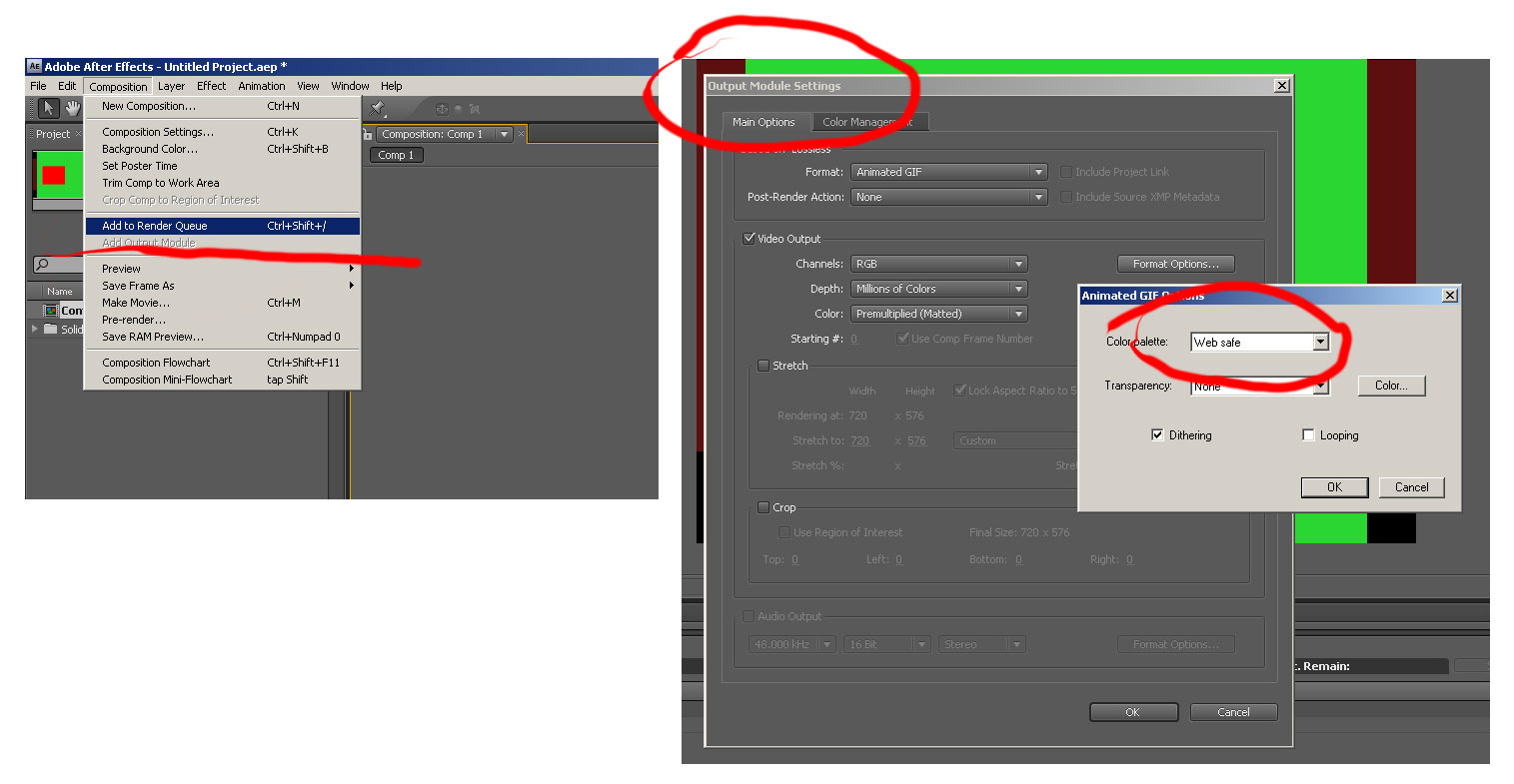Toggle Use Region of Interest checkbox
Screen dimensions: 1514x784
click(784, 532)
